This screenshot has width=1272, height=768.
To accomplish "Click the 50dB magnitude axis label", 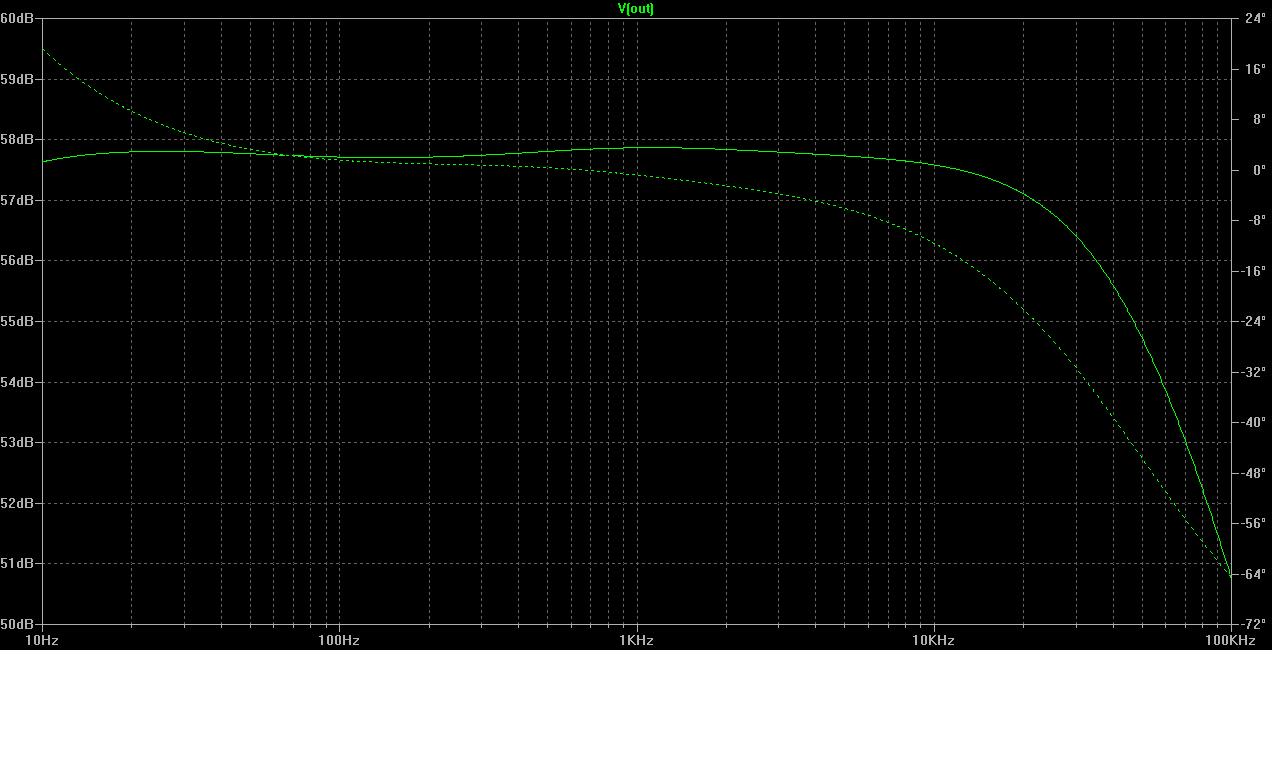I will 17,624.
